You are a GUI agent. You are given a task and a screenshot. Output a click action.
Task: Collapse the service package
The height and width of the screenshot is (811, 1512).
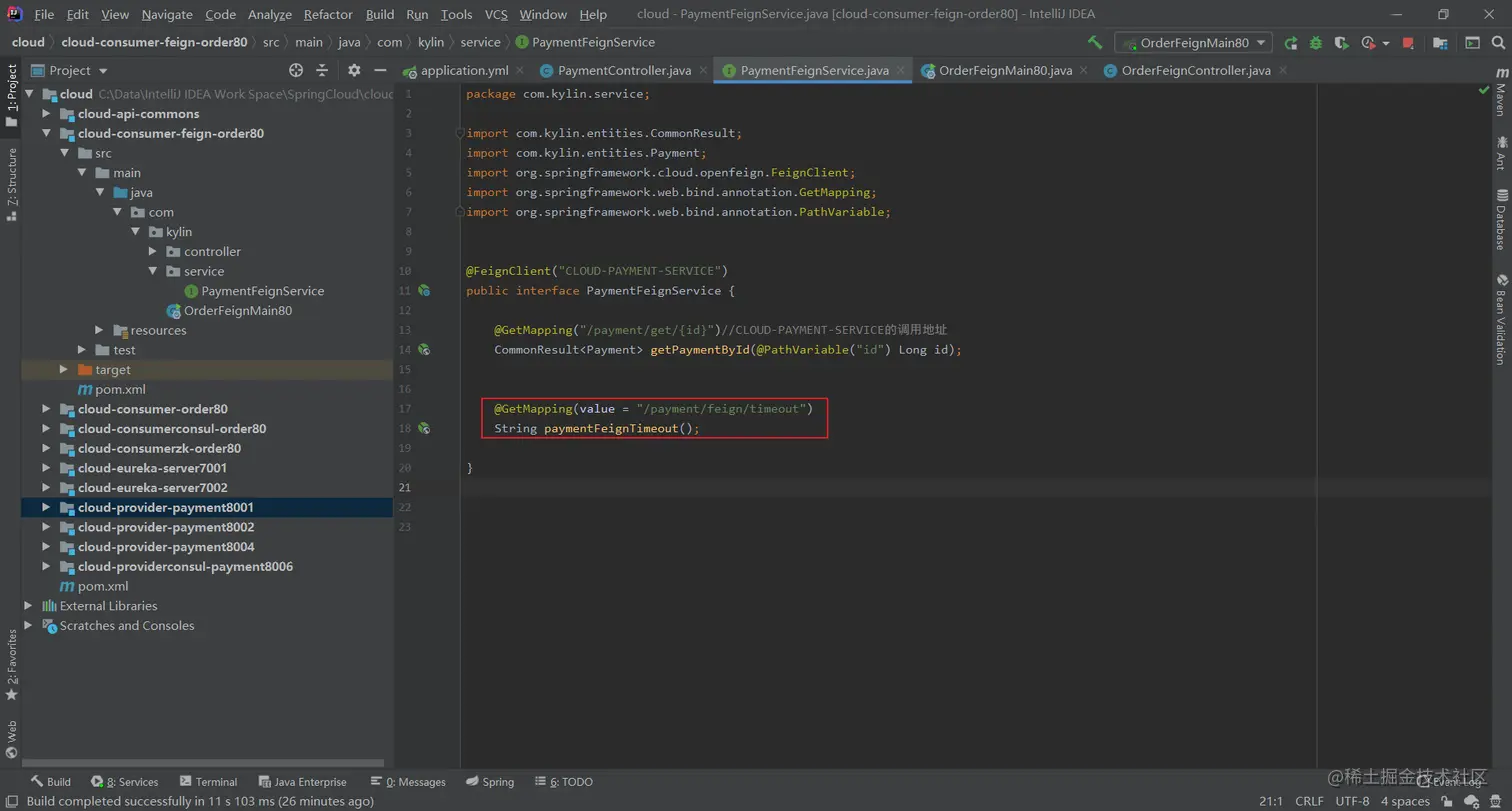click(152, 271)
